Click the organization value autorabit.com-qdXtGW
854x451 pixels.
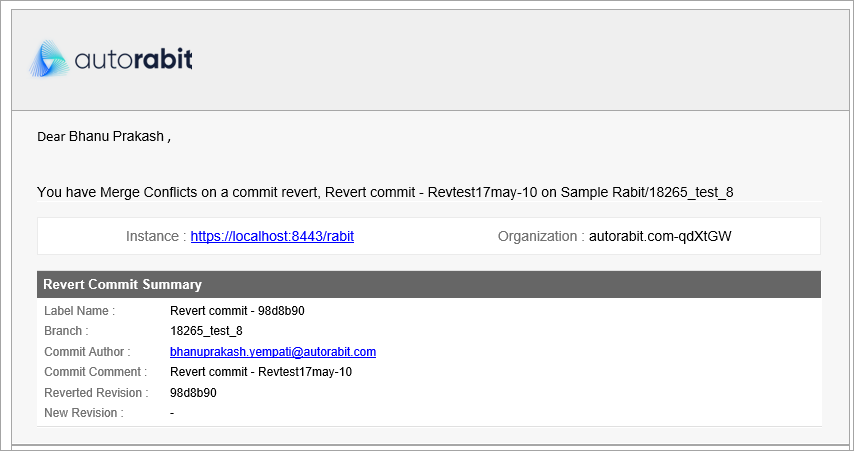[x=662, y=237]
